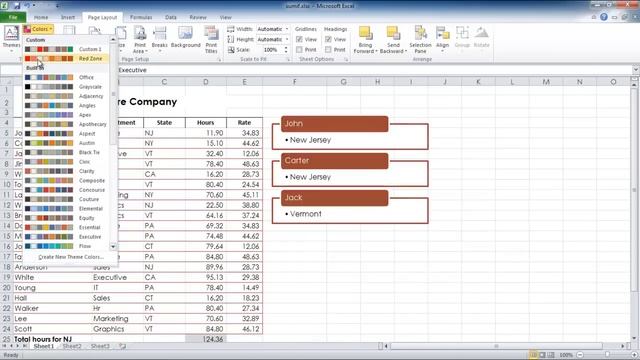Click in the Scale 100% field

[270, 50]
